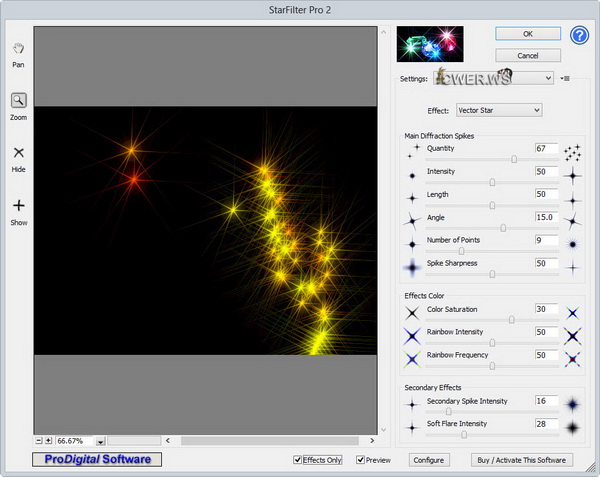Click the Cancel button

click(528, 55)
